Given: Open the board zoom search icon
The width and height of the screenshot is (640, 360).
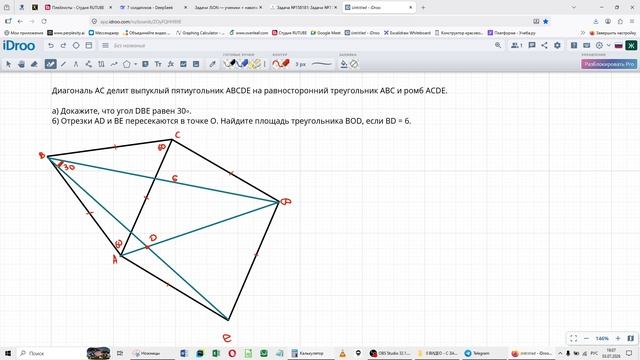Looking at the screenshot, I should coord(498,45).
